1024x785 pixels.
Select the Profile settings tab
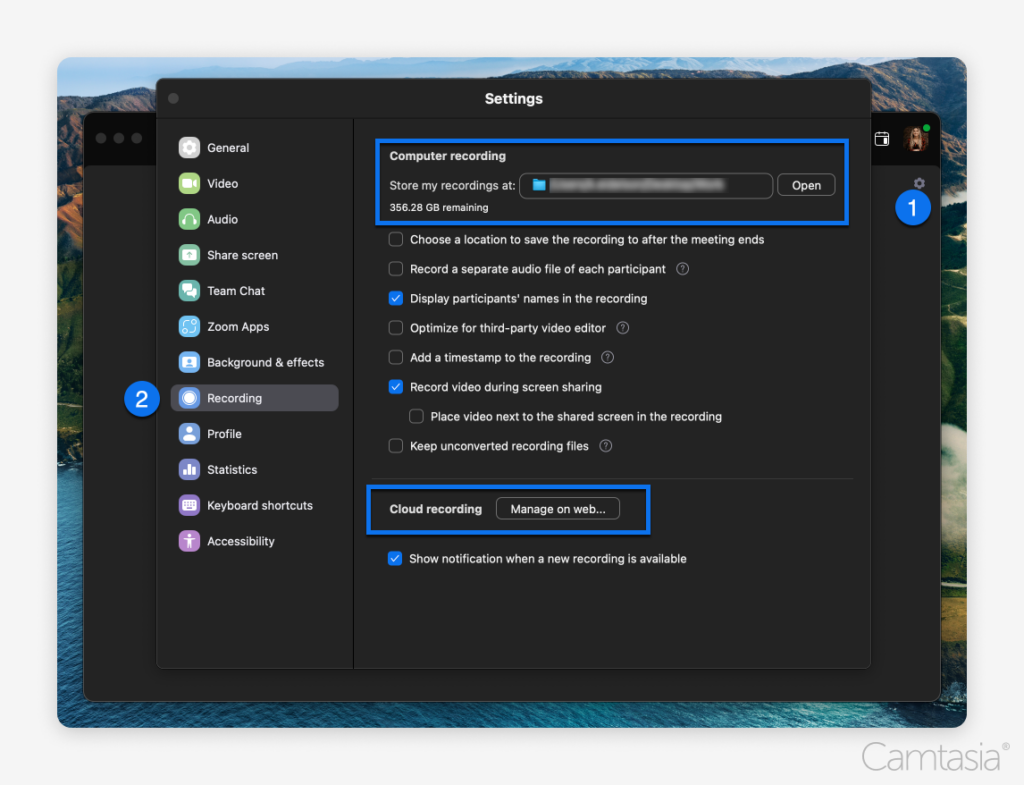[x=255, y=434]
